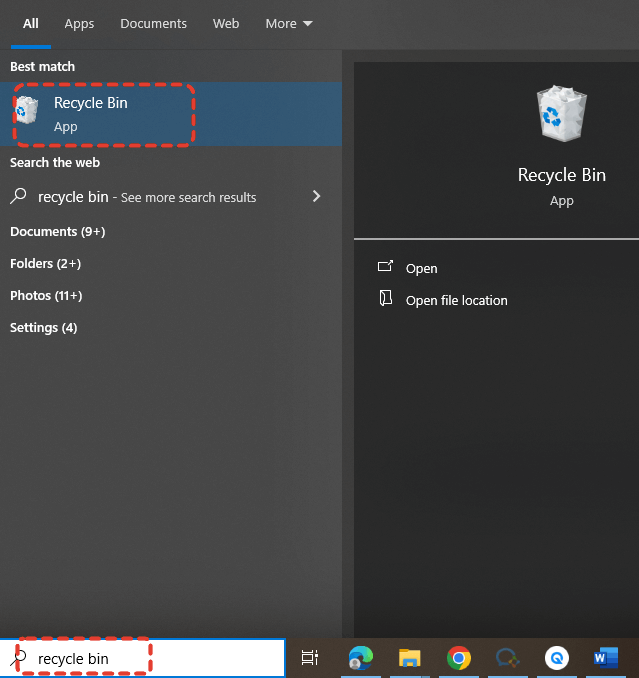Image resolution: width=639 pixels, height=678 pixels.
Task: Click the large Recycle Bin preview icon
Action: [x=561, y=113]
